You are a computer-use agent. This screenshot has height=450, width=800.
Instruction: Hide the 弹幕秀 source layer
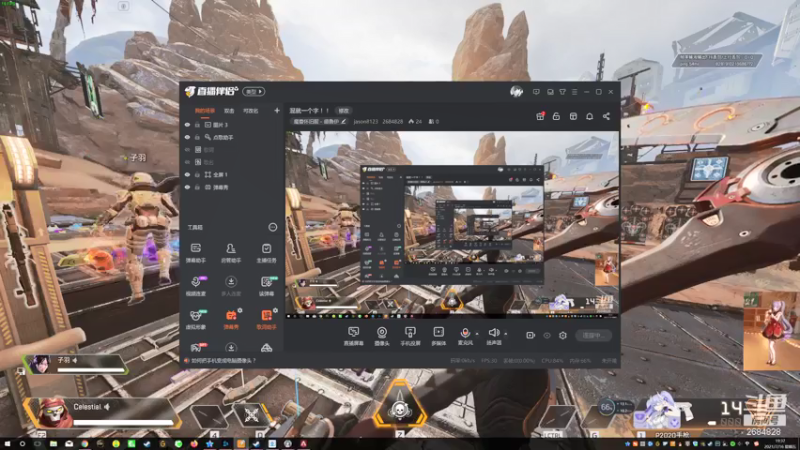click(x=187, y=187)
